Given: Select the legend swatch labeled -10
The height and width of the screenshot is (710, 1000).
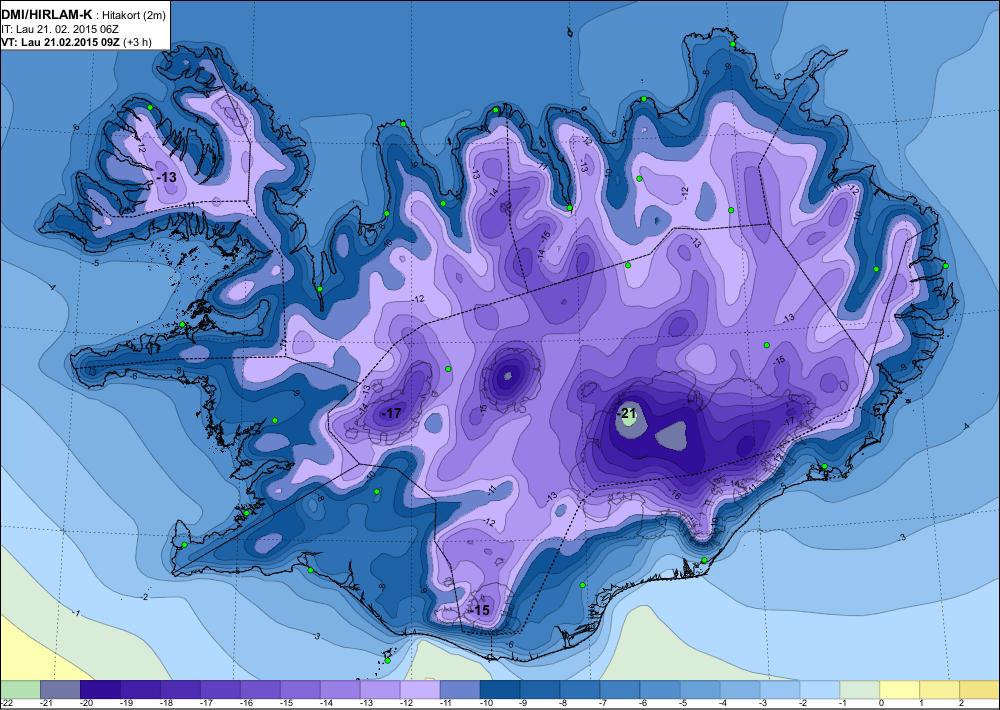Looking at the screenshot, I should click(x=500, y=689).
